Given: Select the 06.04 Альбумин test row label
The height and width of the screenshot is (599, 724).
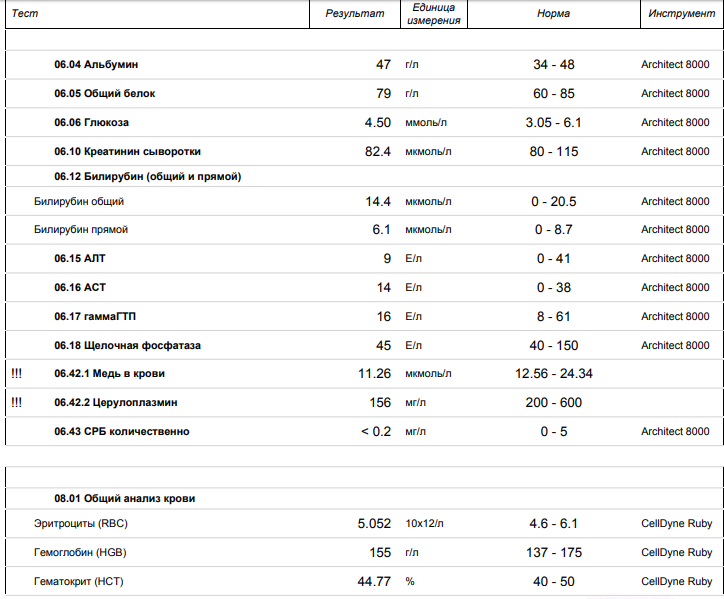Looking at the screenshot, I should 96,64.
